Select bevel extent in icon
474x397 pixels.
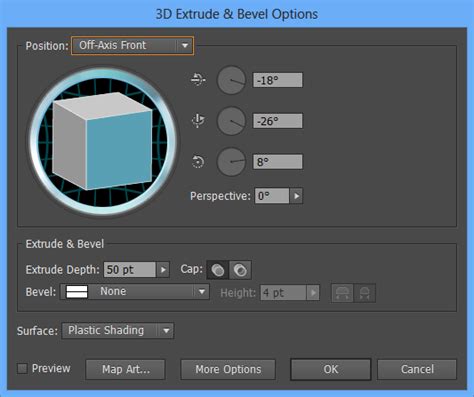365,293
